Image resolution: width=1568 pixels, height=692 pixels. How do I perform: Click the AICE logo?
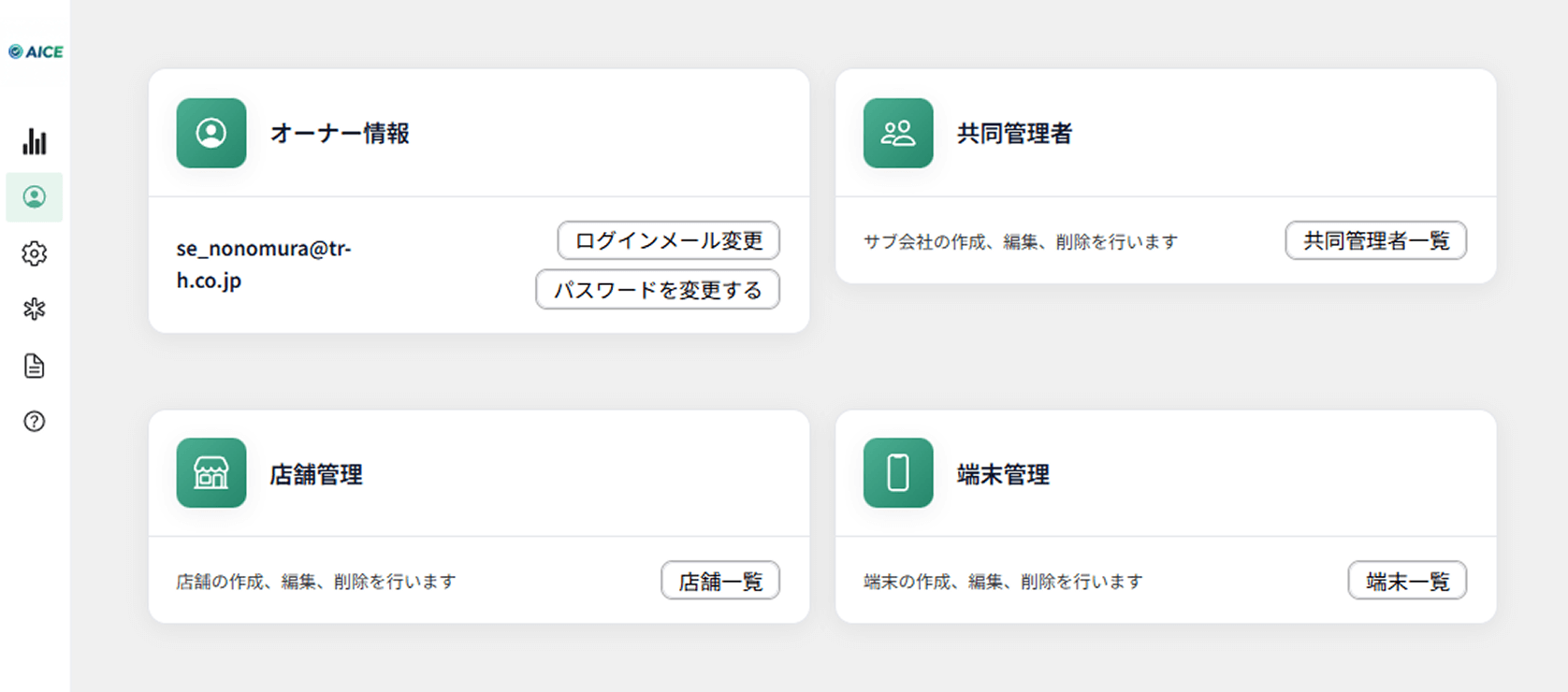(36, 52)
